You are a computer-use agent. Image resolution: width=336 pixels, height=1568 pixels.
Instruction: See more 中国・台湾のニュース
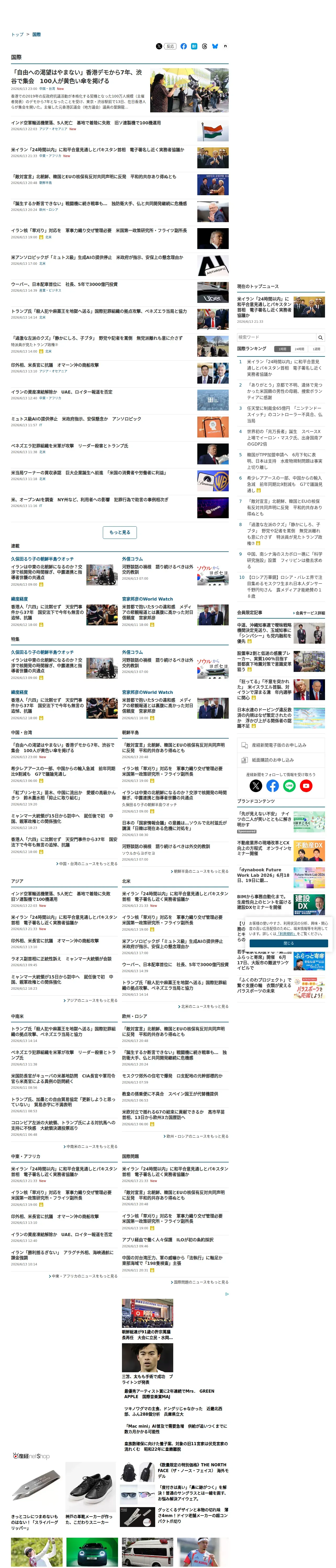tap(87, 864)
